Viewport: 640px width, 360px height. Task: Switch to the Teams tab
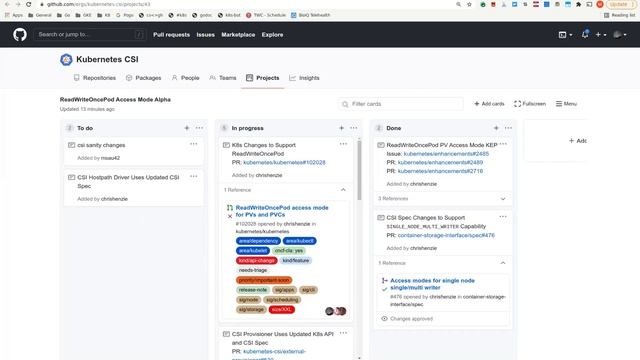click(x=223, y=78)
